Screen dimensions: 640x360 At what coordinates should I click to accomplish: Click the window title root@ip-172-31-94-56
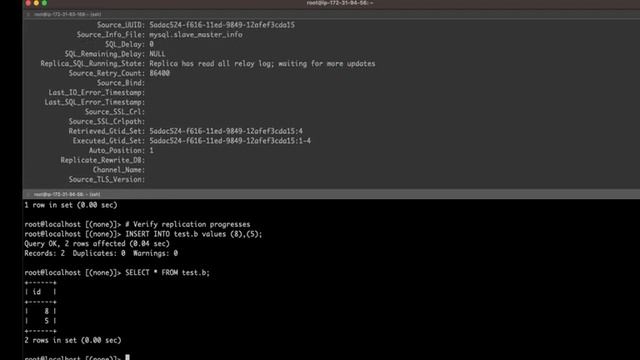[340, 3]
